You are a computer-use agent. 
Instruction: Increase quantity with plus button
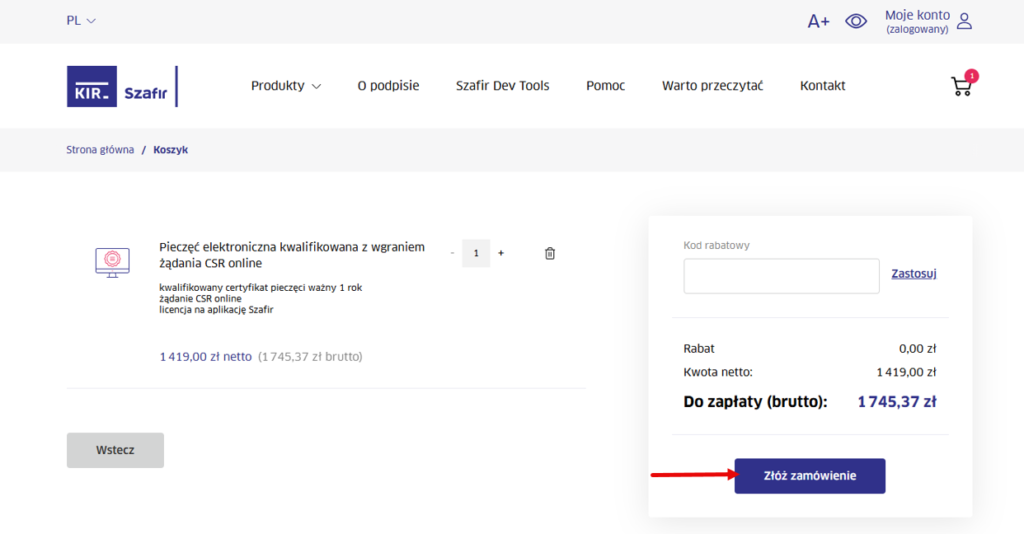coord(501,253)
